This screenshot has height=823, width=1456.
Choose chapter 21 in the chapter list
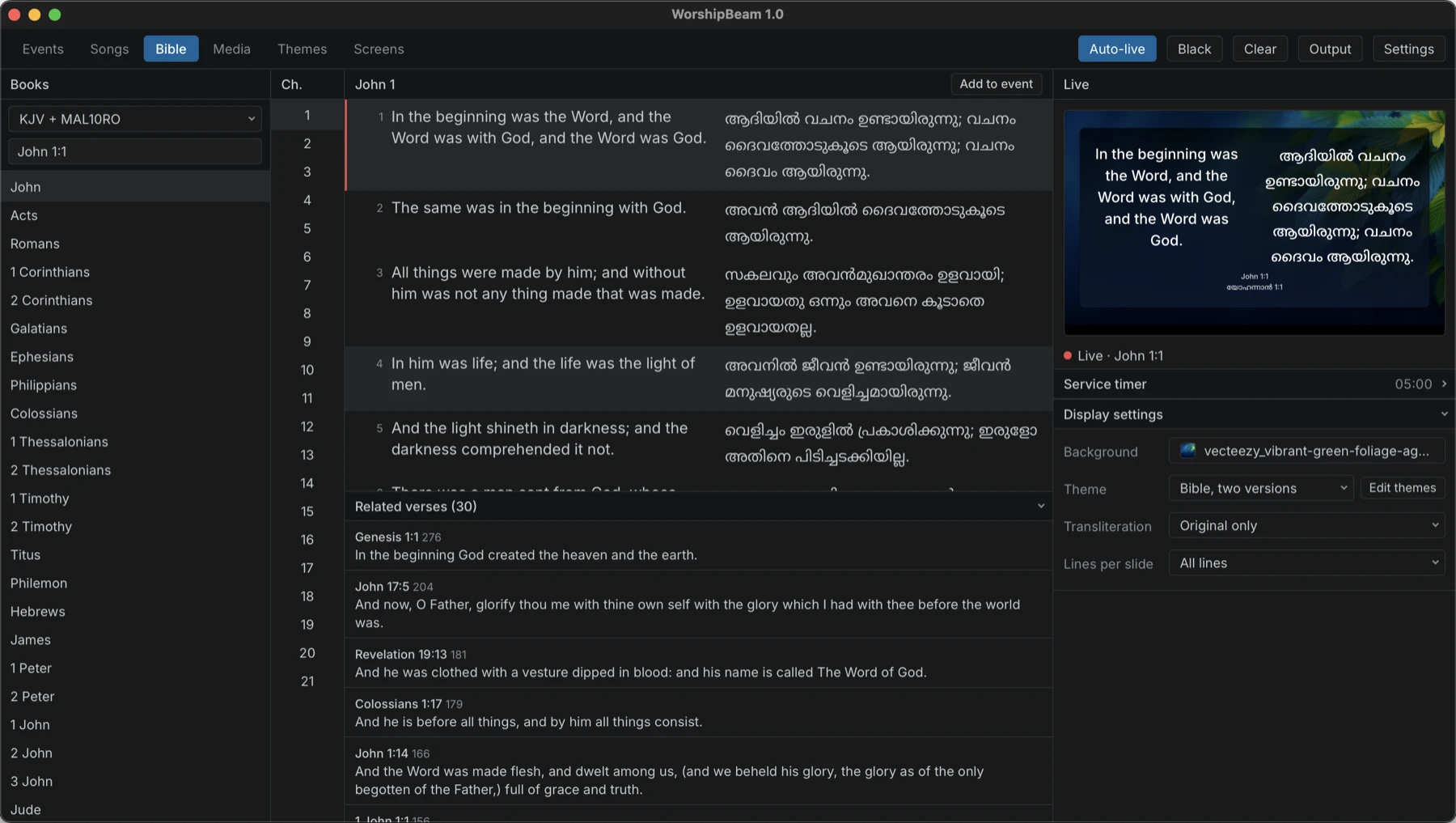point(307,681)
